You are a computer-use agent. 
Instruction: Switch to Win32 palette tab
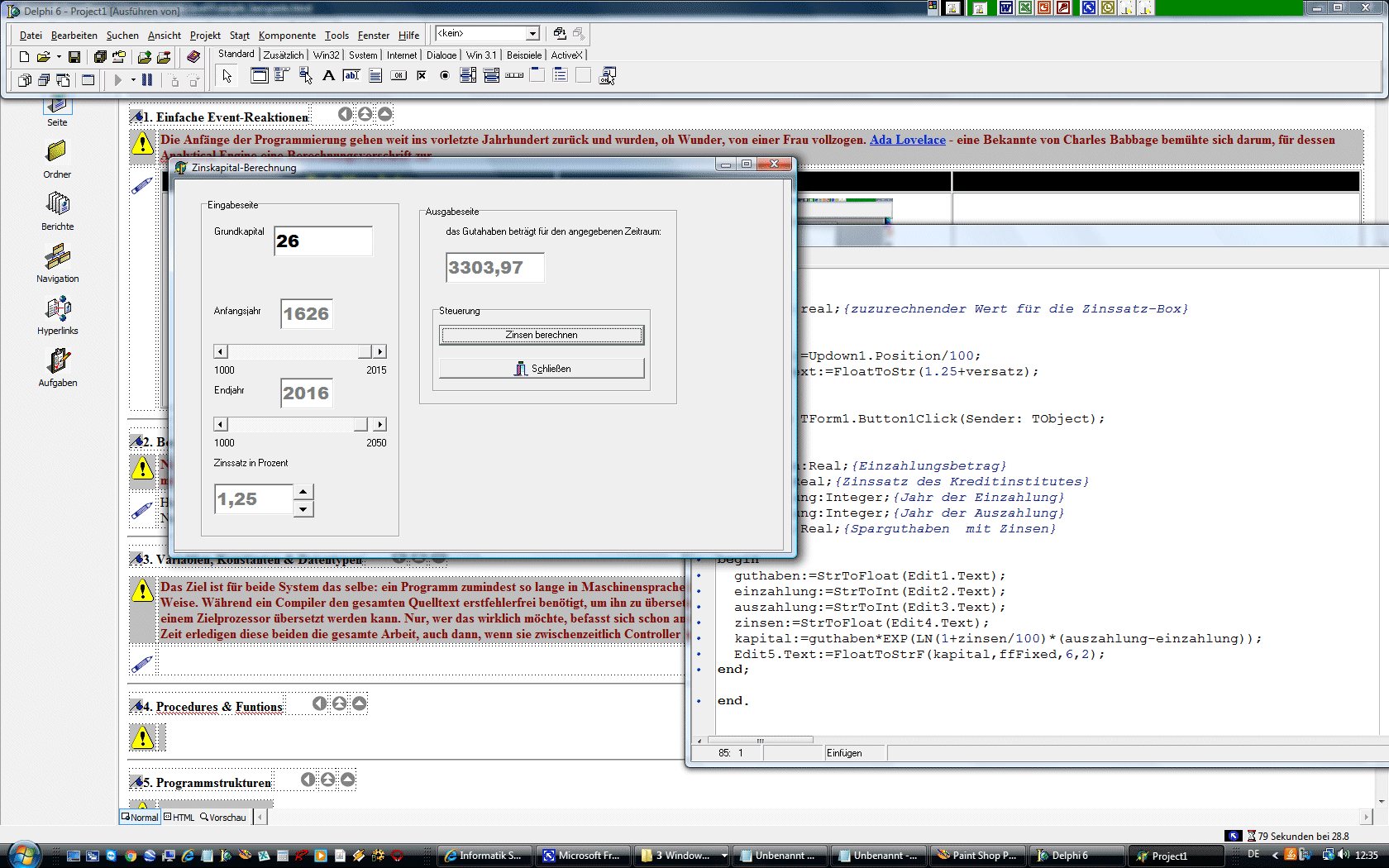point(327,55)
